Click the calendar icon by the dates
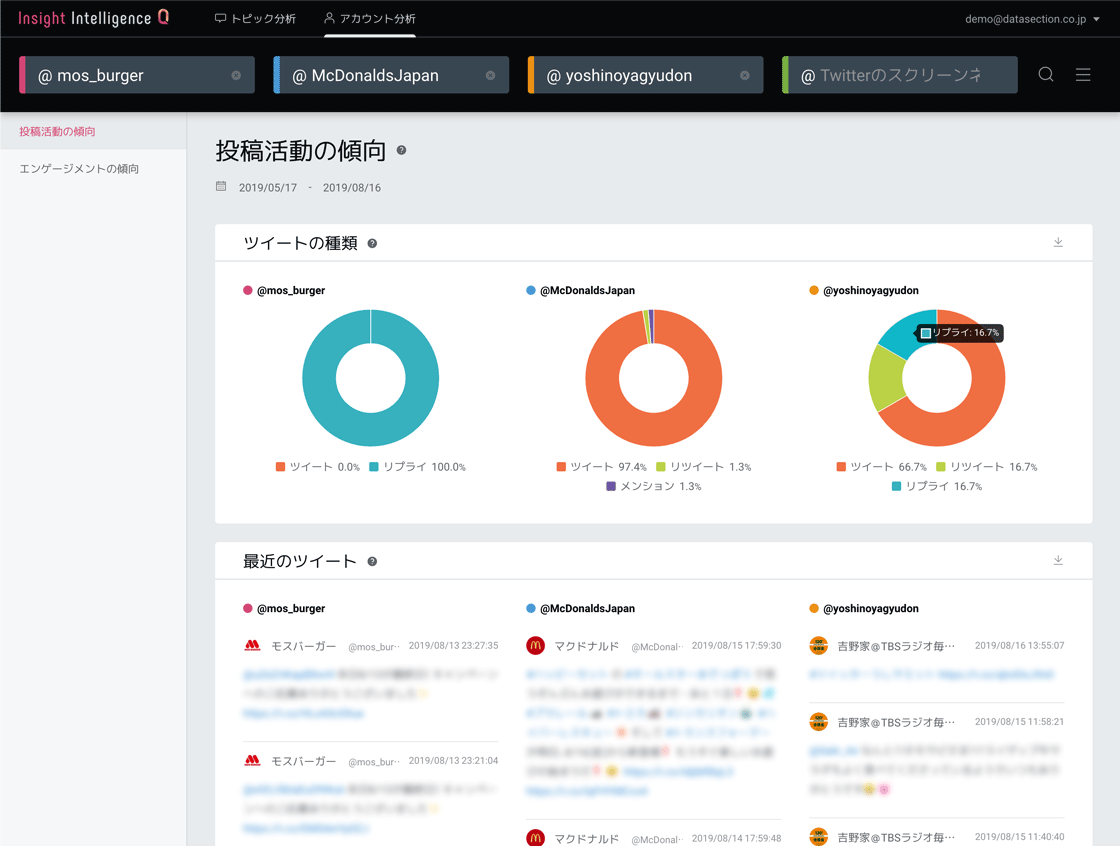Viewport: 1120px width, 846px height. [221, 186]
